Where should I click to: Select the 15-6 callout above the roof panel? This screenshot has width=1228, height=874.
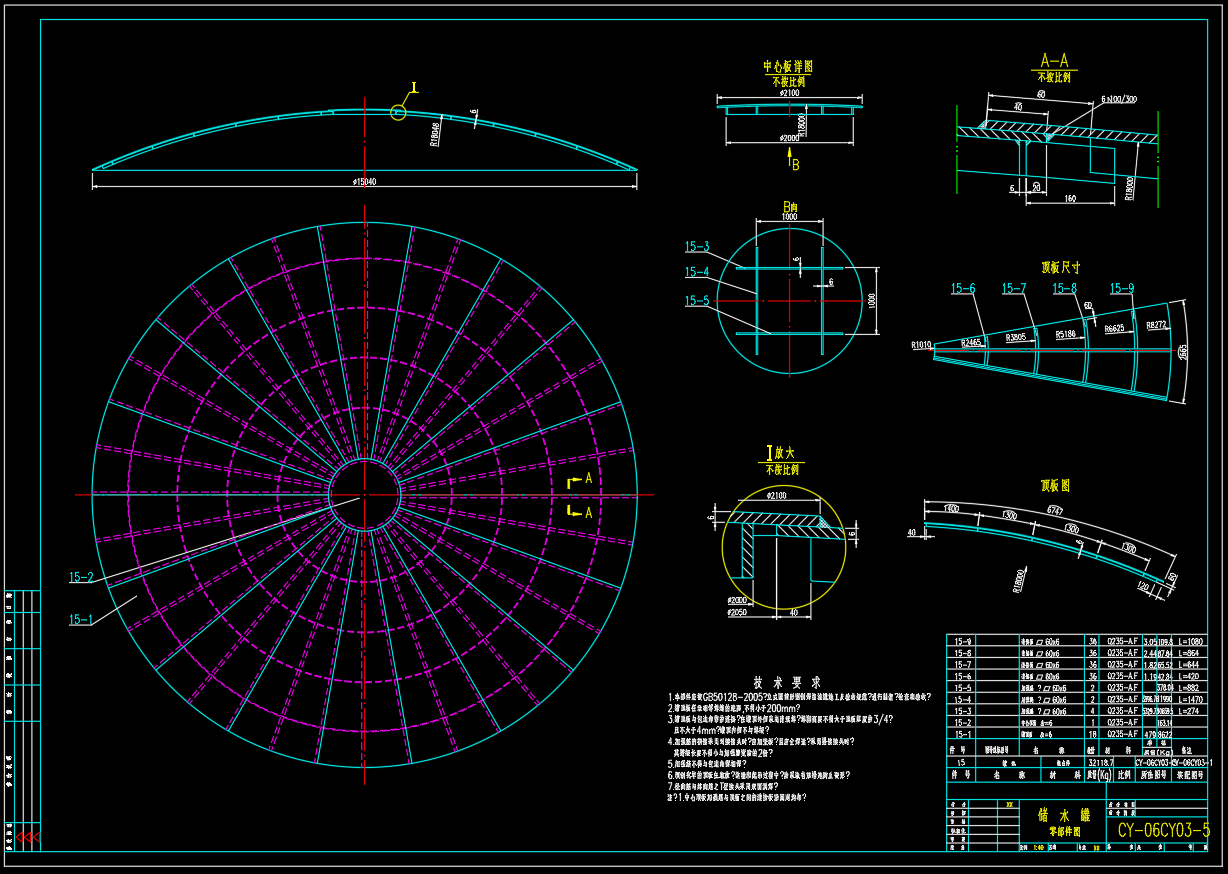pos(963,289)
